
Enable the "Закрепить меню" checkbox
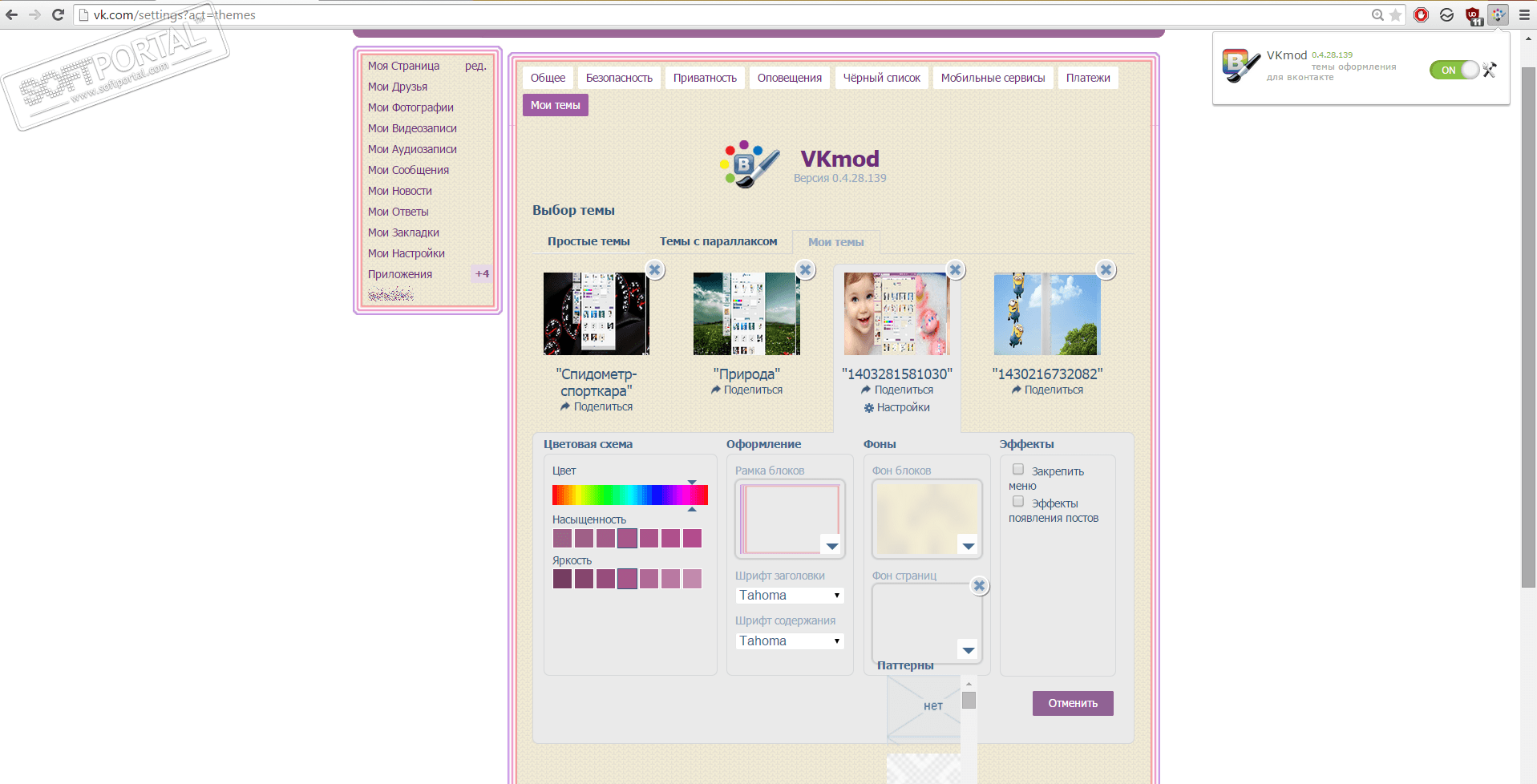tap(1018, 470)
